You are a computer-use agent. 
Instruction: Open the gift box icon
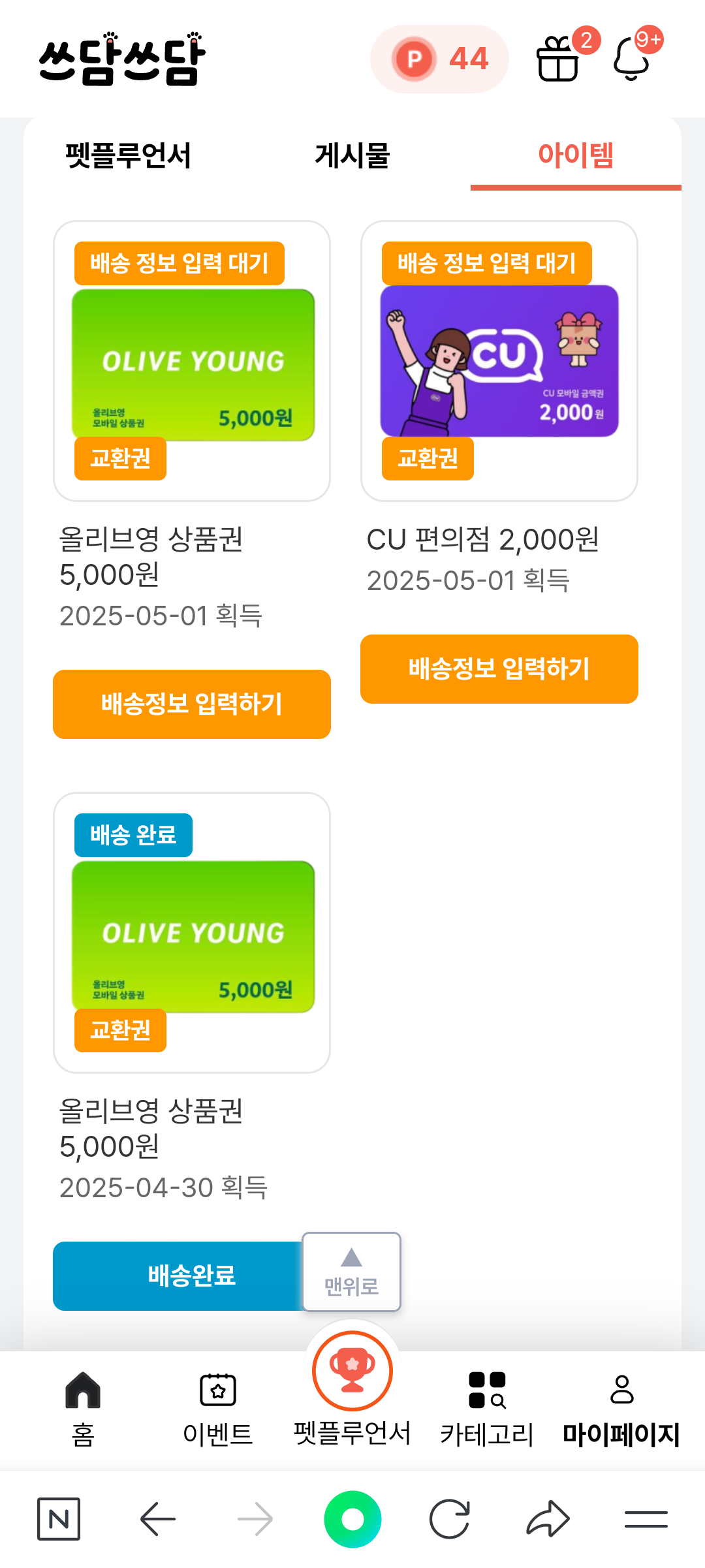558,59
